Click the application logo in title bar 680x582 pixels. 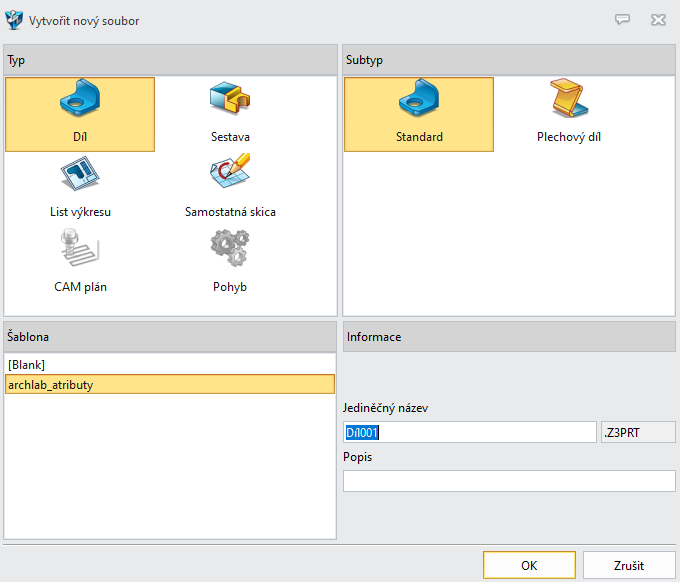click(x=14, y=20)
